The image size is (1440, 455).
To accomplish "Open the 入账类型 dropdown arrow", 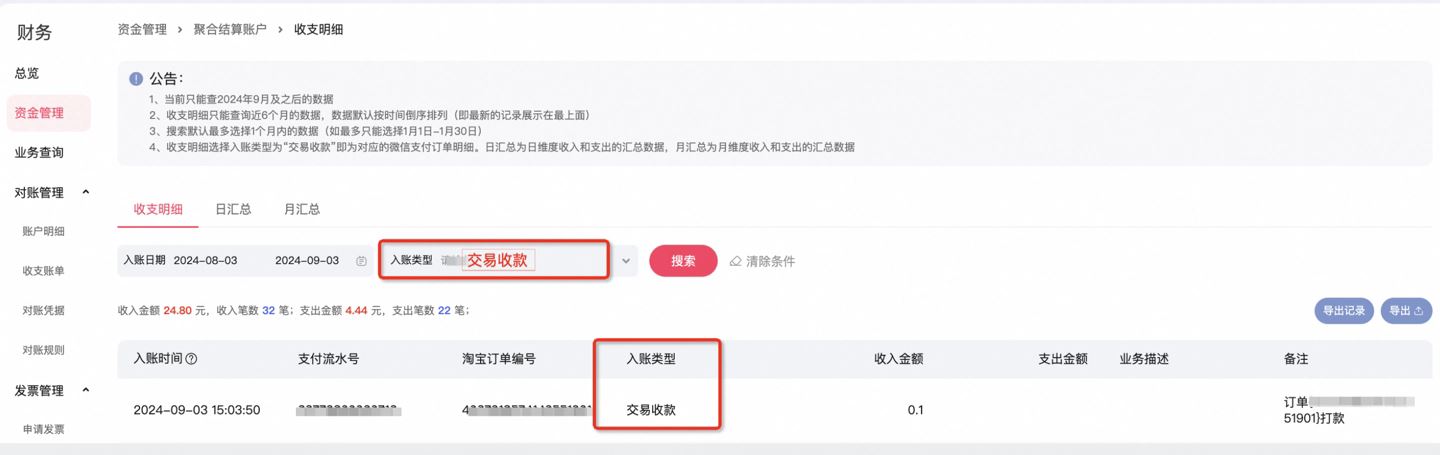I will pyautogui.click(x=626, y=261).
